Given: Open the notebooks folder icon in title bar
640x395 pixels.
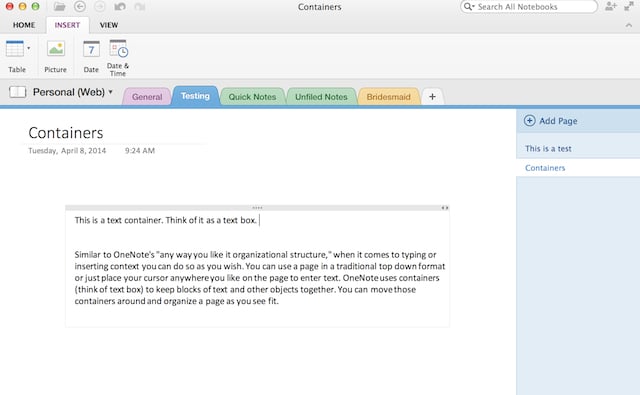Looking at the screenshot, I should coord(60,7).
